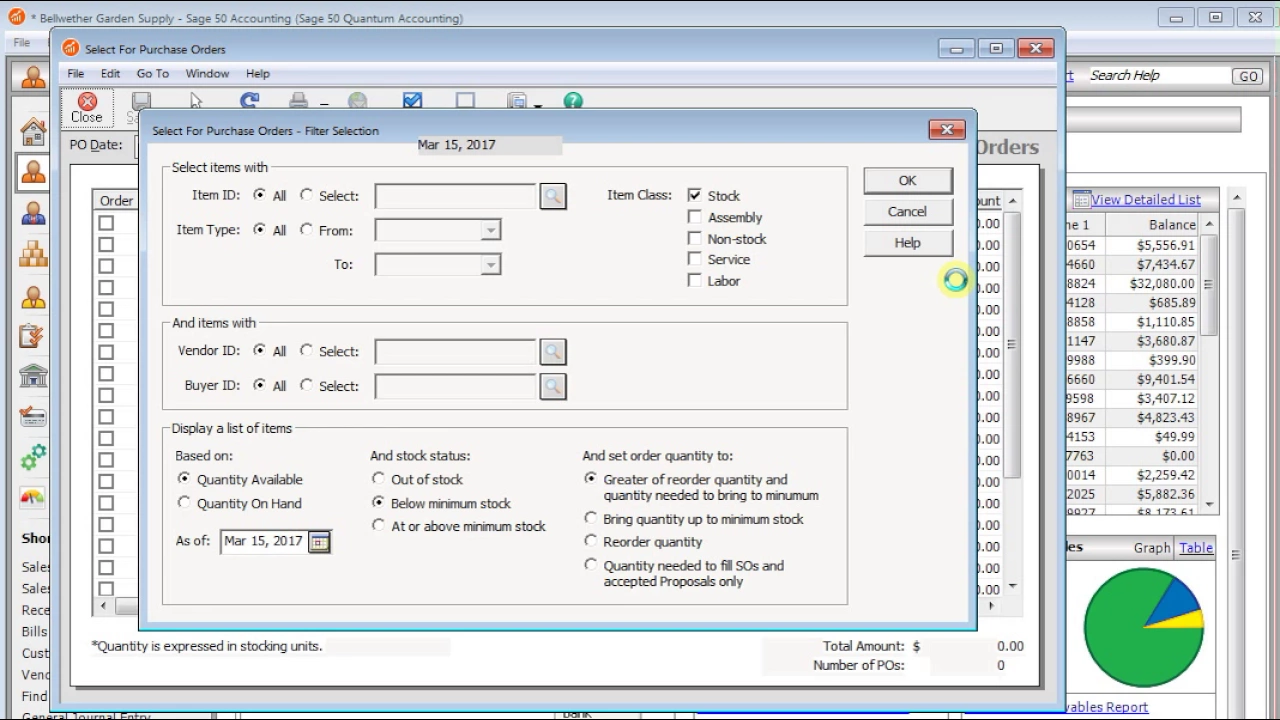Open the Window menu
1280x720 pixels.
tap(207, 74)
